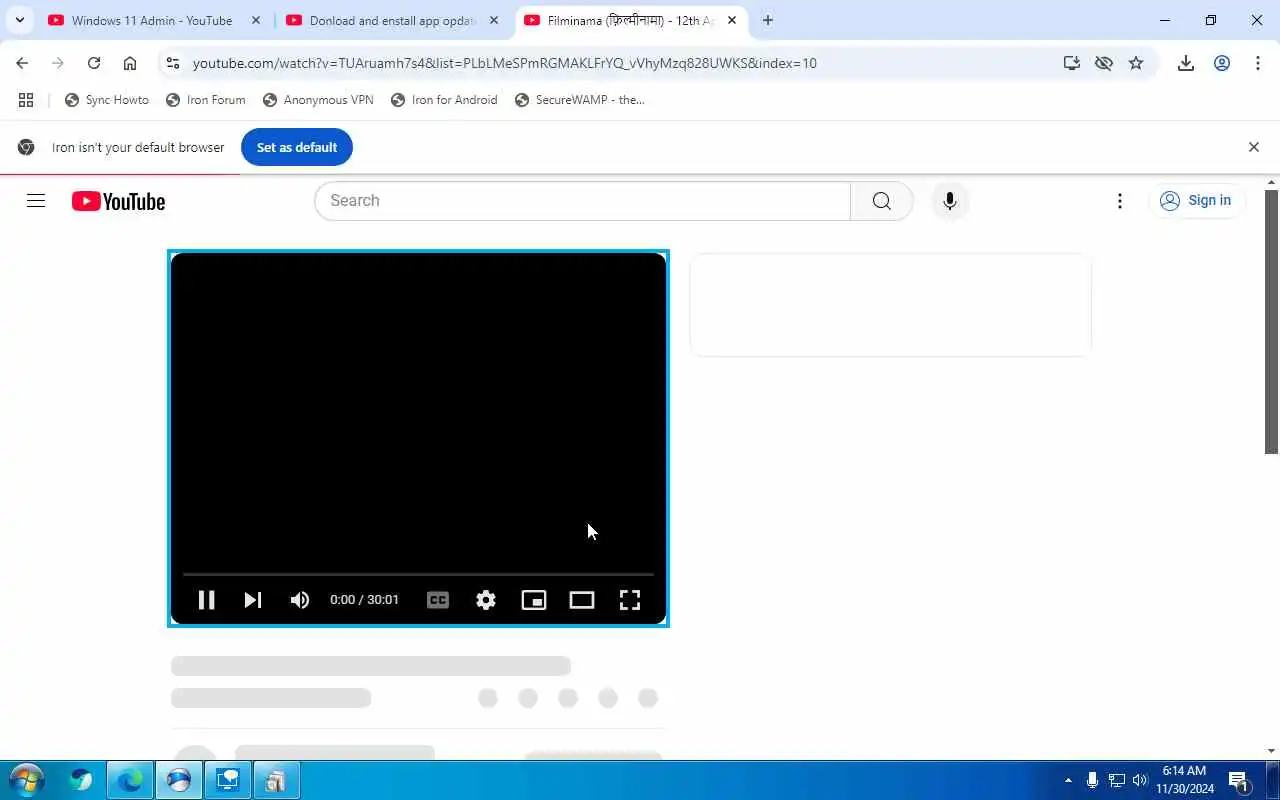Image resolution: width=1280 pixels, height=800 pixels.
Task: Dismiss the default browser notification bar
Action: click(x=1254, y=147)
